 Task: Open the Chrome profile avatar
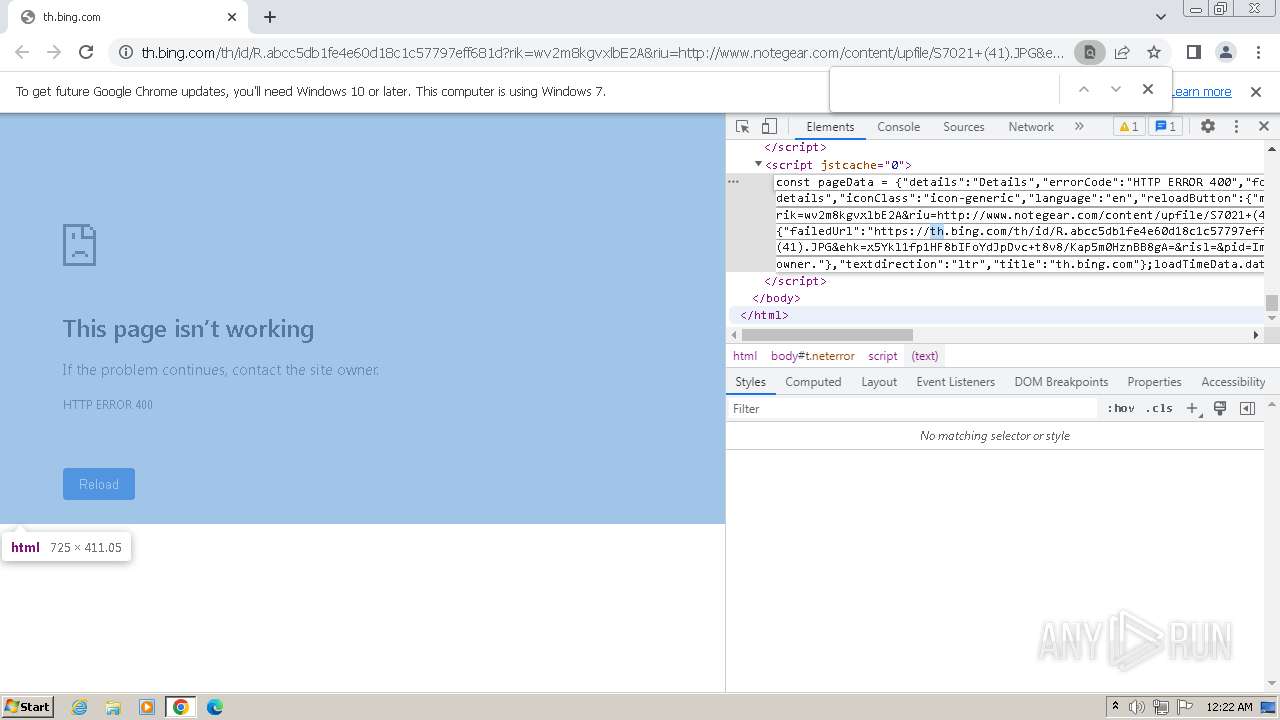(1226, 52)
